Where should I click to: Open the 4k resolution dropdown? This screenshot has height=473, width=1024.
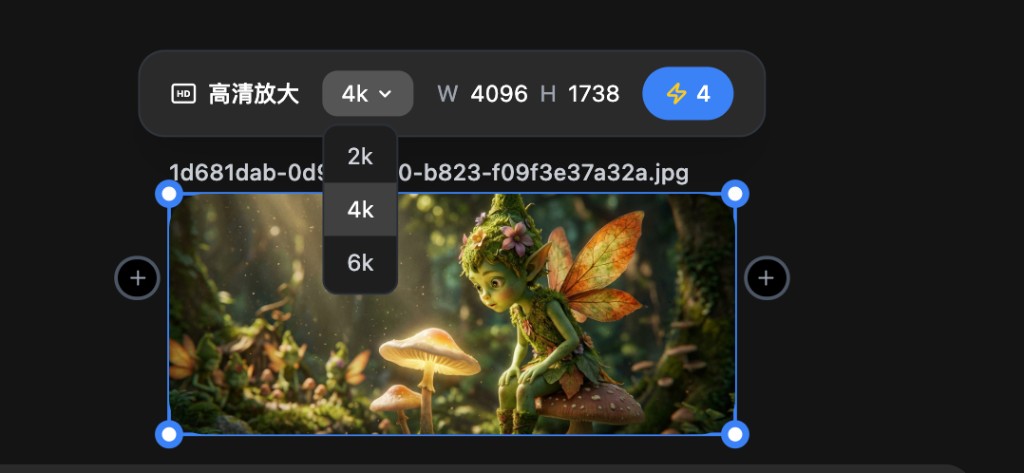pos(367,94)
